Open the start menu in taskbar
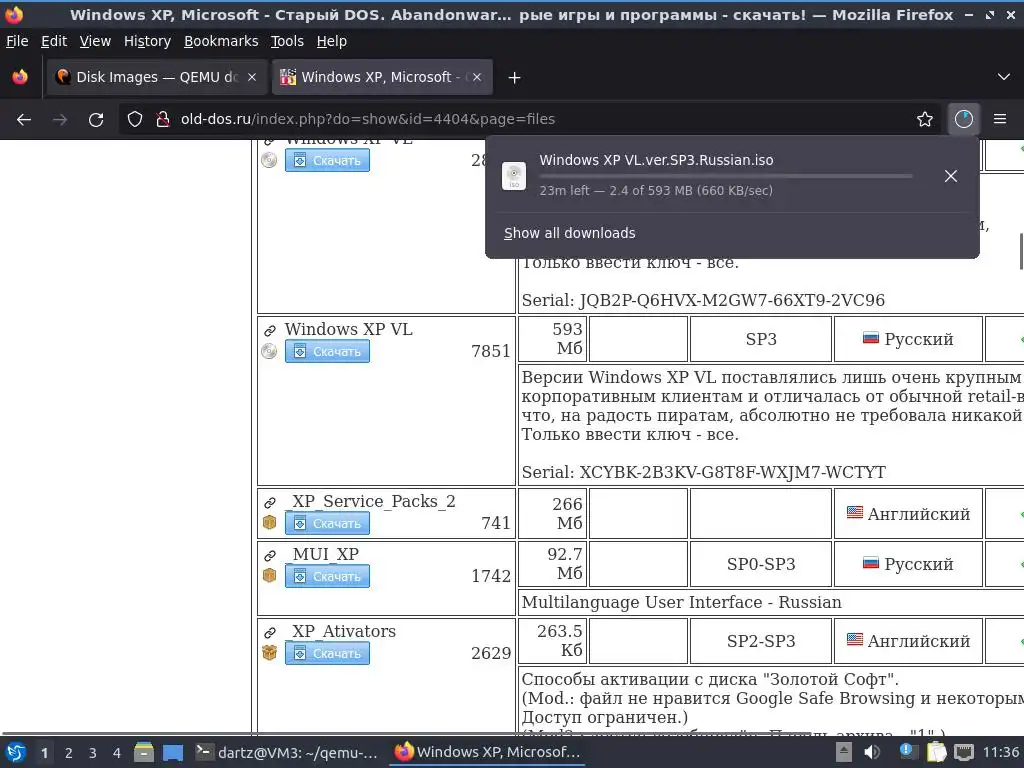This screenshot has width=1024, height=768. pyautogui.click(x=16, y=752)
